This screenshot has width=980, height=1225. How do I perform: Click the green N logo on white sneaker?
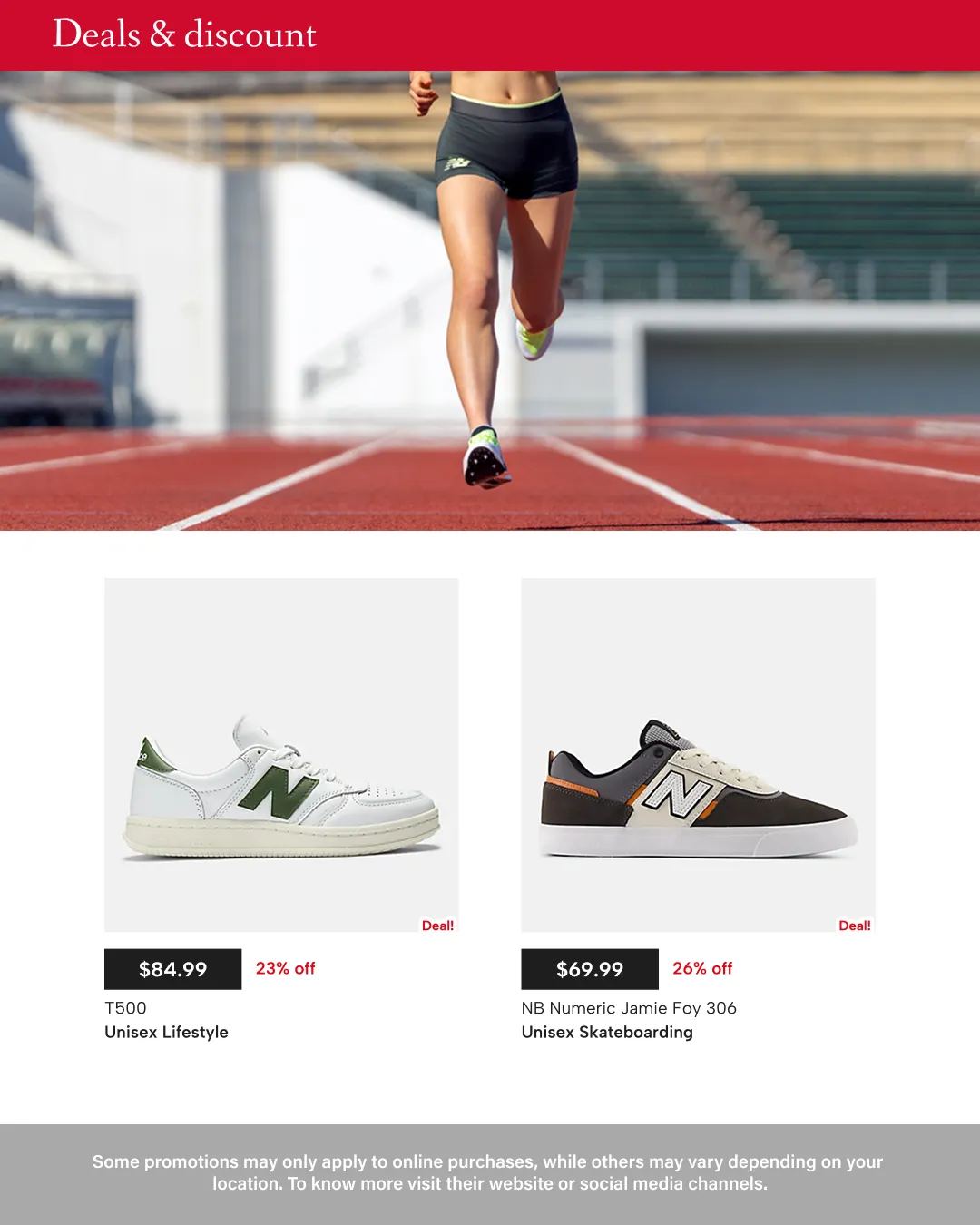(x=279, y=791)
